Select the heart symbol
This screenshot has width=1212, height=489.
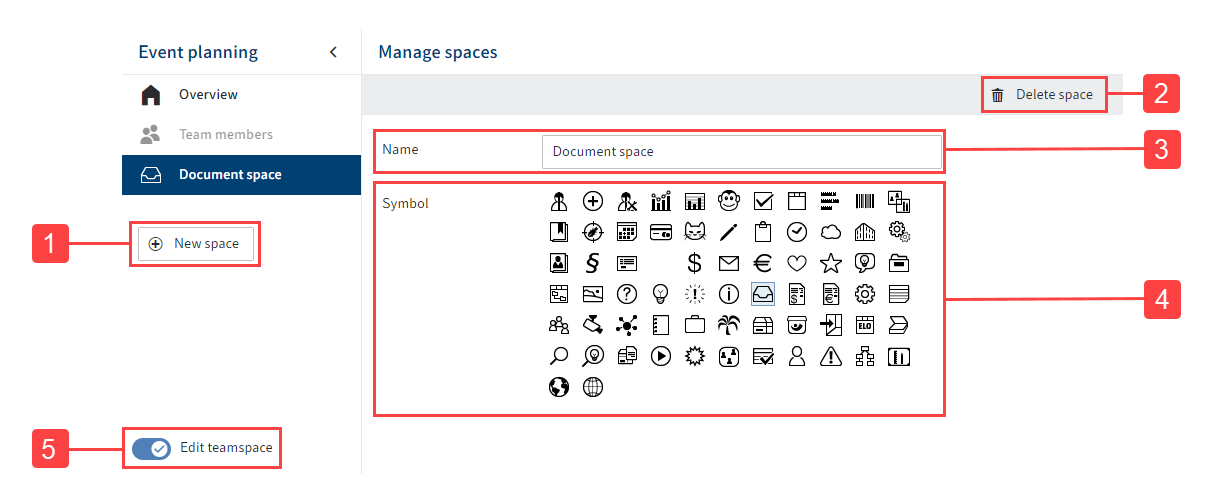click(x=797, y=263)
